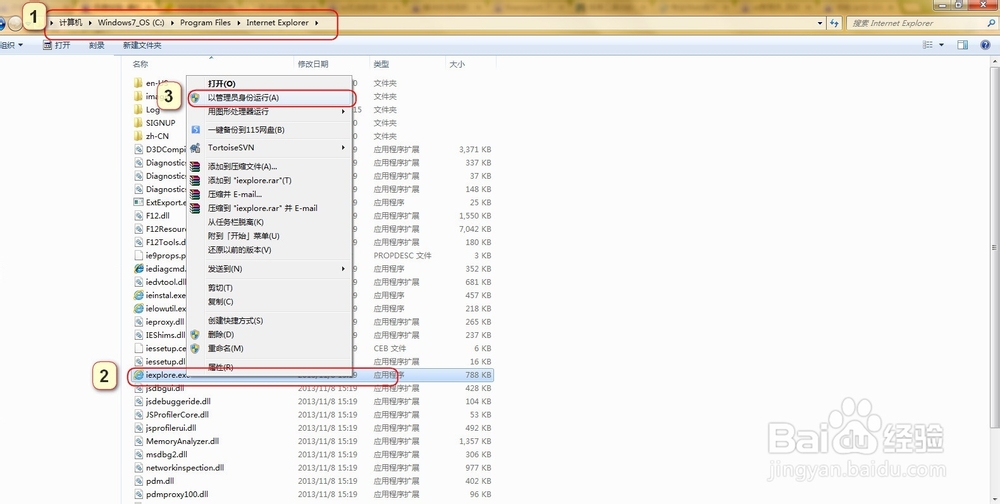Click the zh-CN folder icon
The width and height of the screenshot is (1000, 504).
pos(138,136)
